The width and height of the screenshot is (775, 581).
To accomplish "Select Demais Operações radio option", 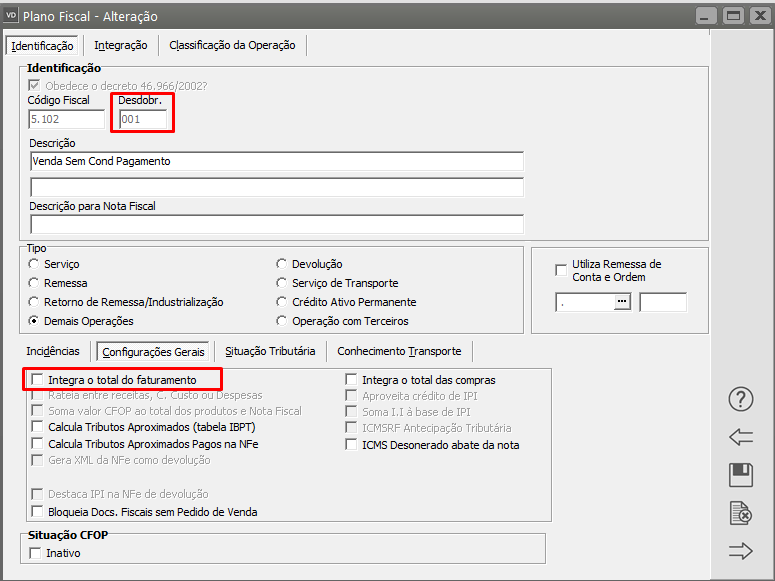I will 34,321.
